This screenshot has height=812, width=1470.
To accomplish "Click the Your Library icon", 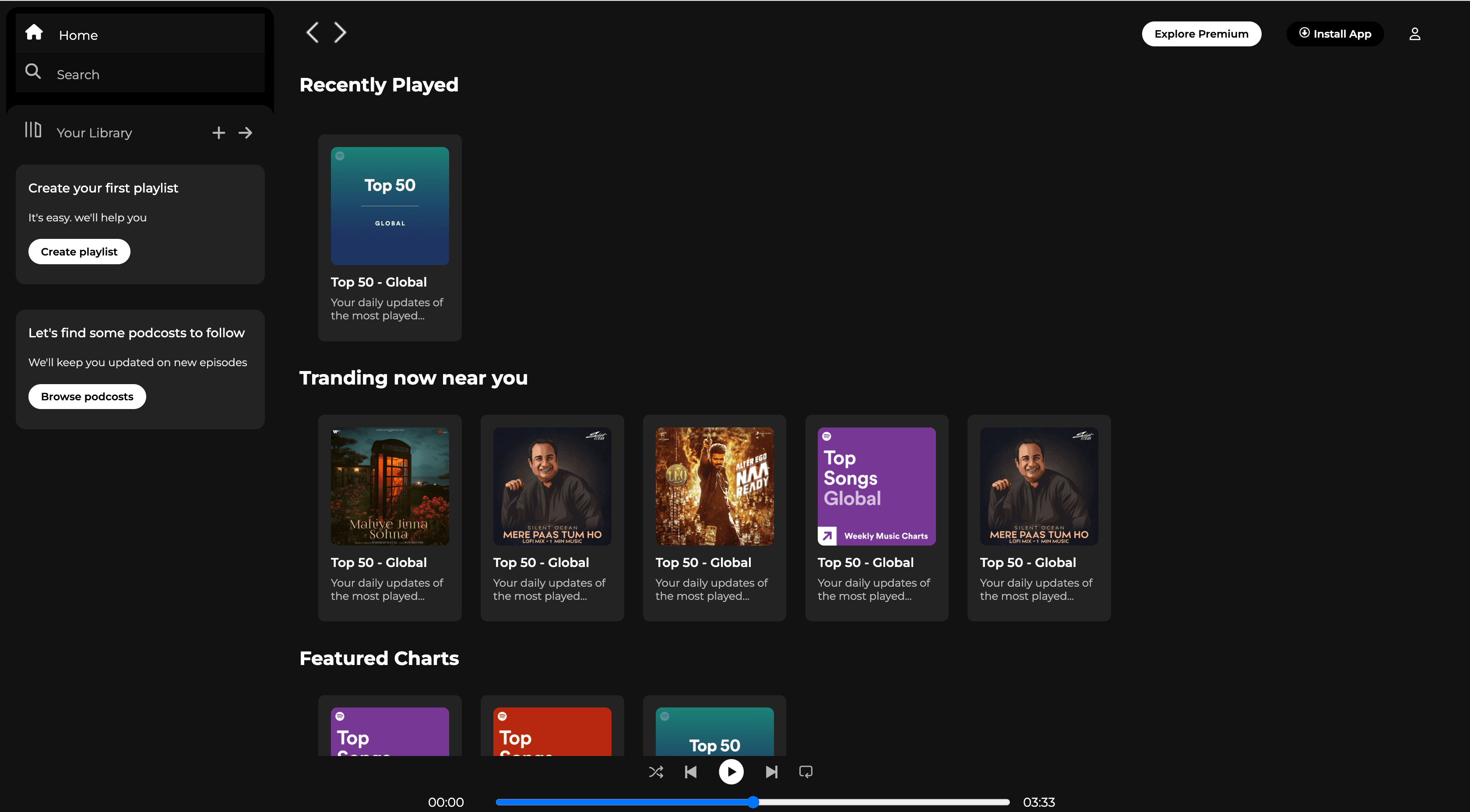I will tap(32, 131).
